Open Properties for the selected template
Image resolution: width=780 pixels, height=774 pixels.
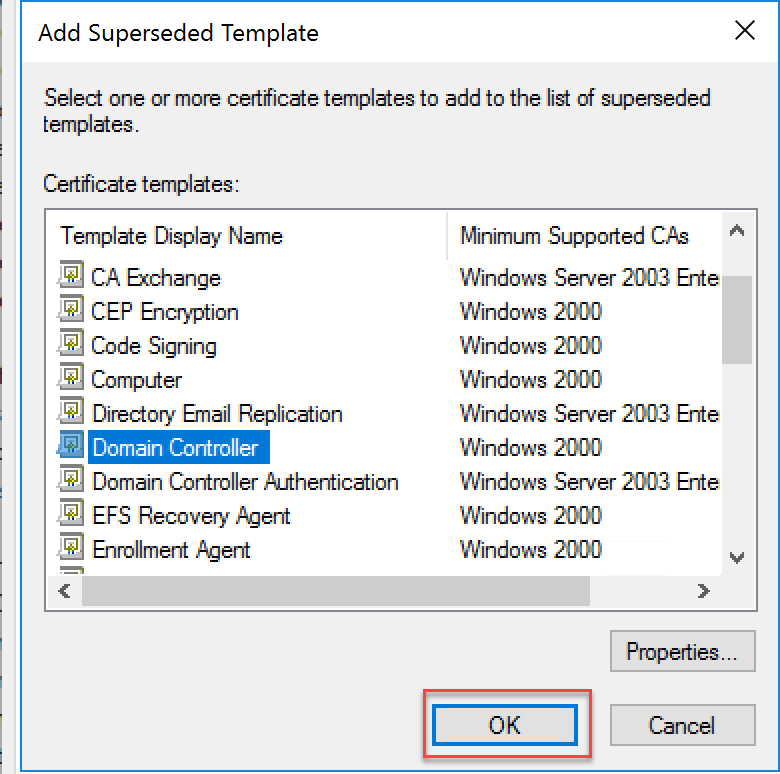pos(682,653)
